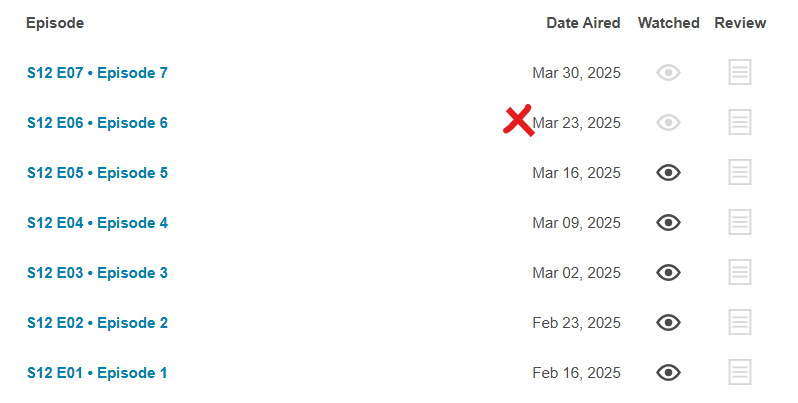Click the Date Aired column header
Screen dimensions: 798x403
tap(583, 23)
